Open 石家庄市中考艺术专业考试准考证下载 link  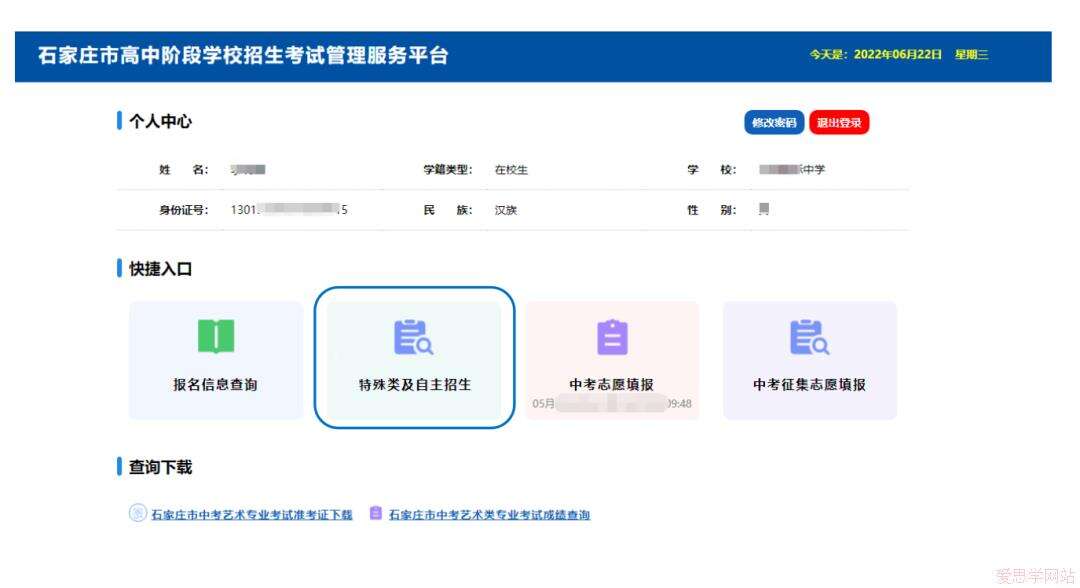point(251,515)
